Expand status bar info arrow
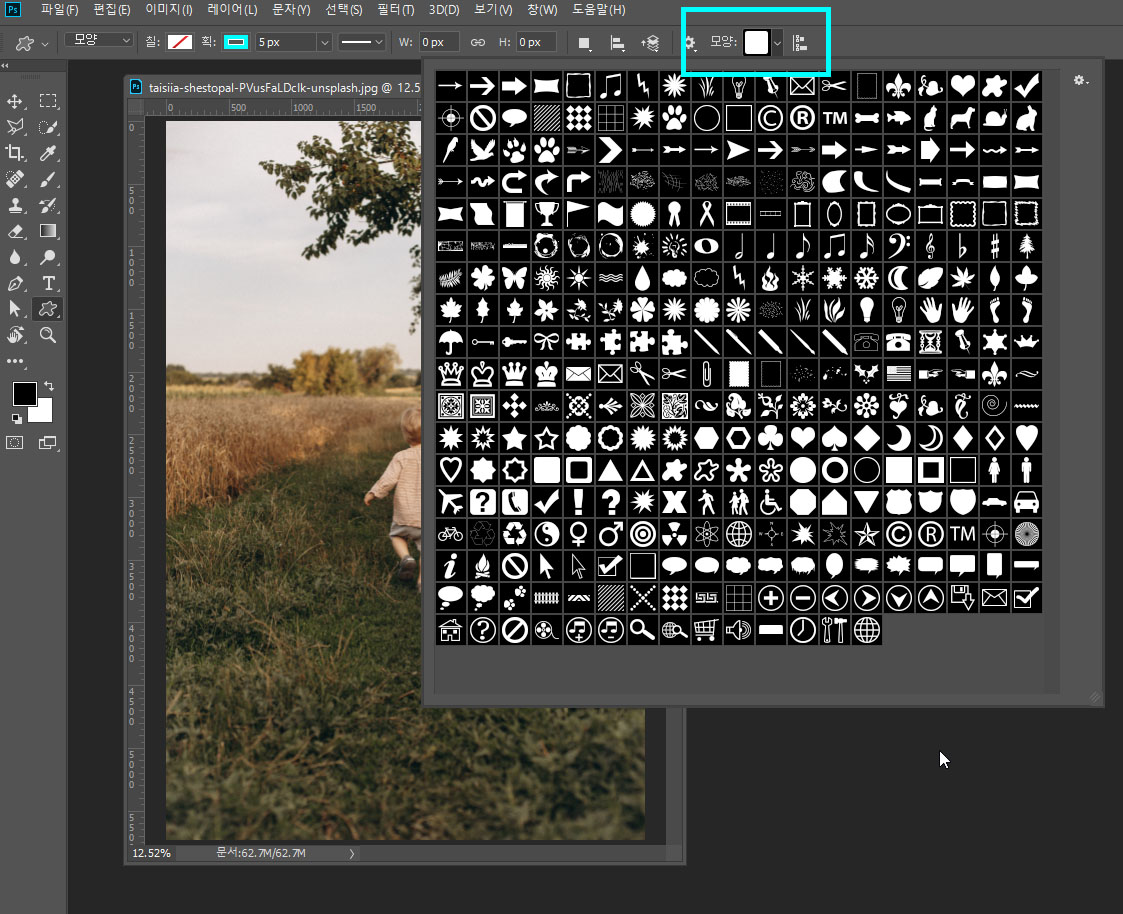This screenshot has height=914, width=1123. (x=352, y=853)
